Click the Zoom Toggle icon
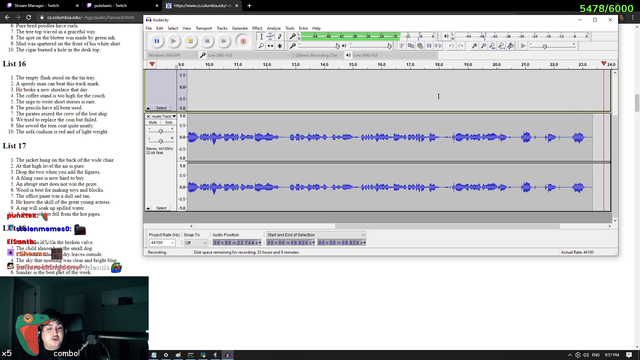640x360 pixels. coord(510,46)
